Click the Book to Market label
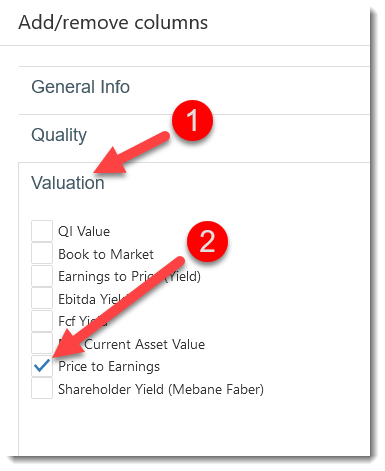Screen dimensions: 385x471 [x=106, y=254]
